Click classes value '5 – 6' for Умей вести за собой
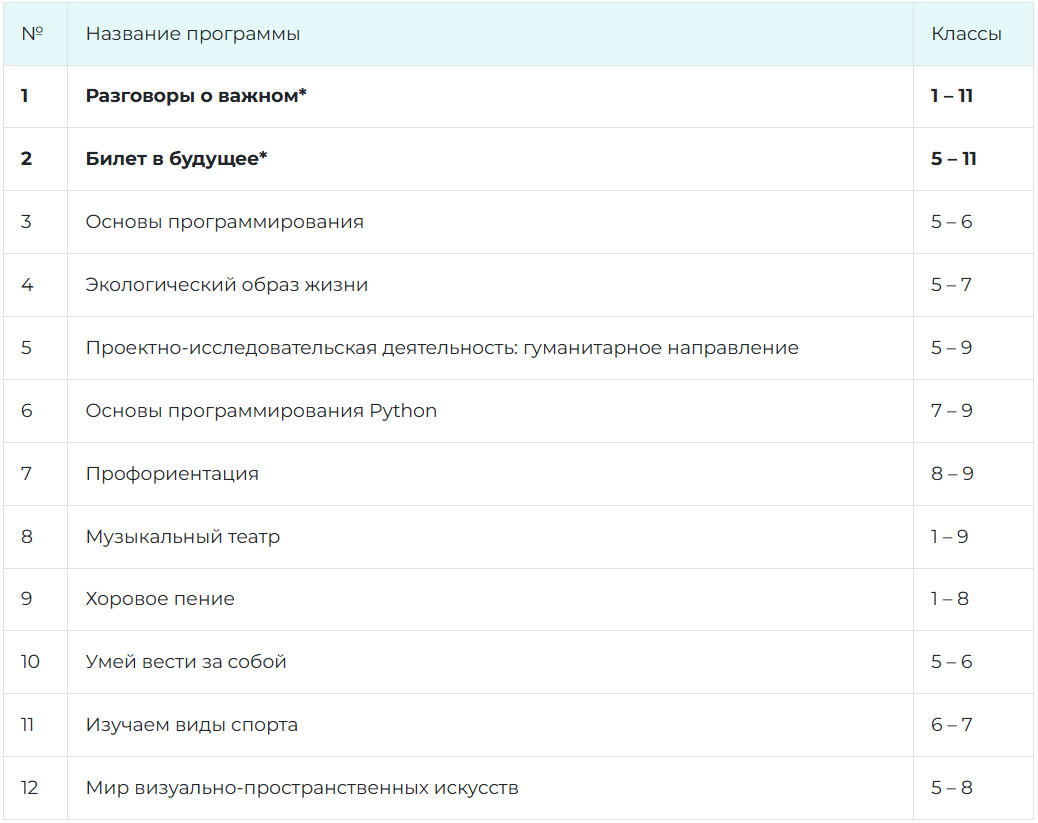Viewport: 1038px width, 823px height. click(951, 661)
